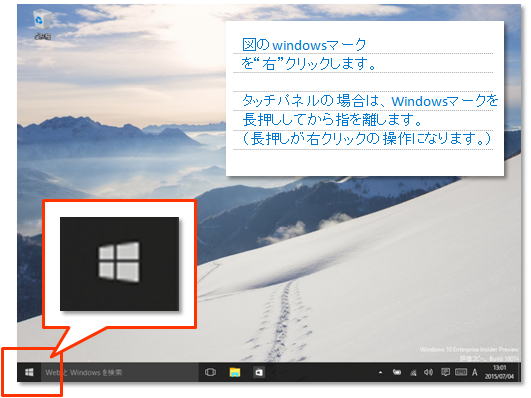Click the battery power tray icon

(x=397, y=373)
